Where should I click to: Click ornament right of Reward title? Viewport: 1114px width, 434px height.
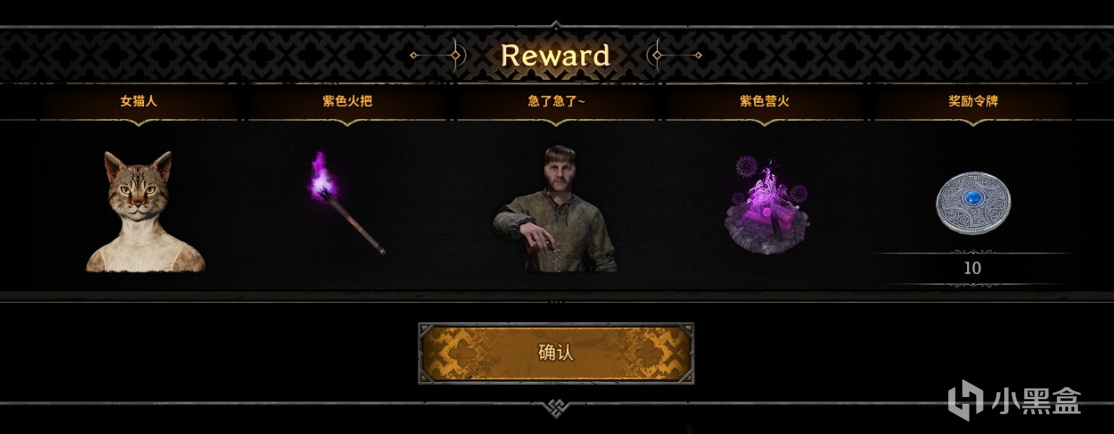click(674, 55)
